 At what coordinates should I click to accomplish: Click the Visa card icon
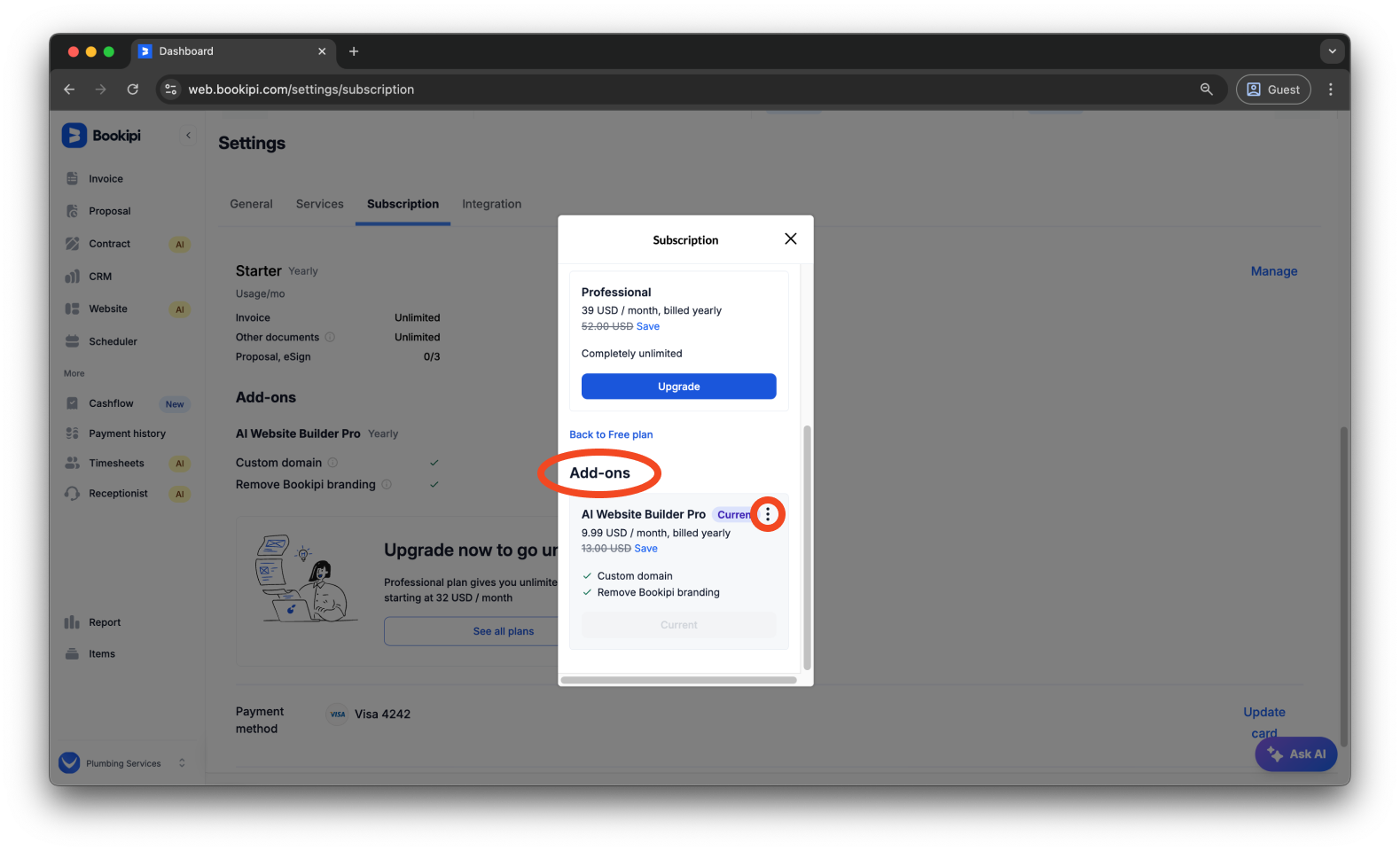(338, 714)
